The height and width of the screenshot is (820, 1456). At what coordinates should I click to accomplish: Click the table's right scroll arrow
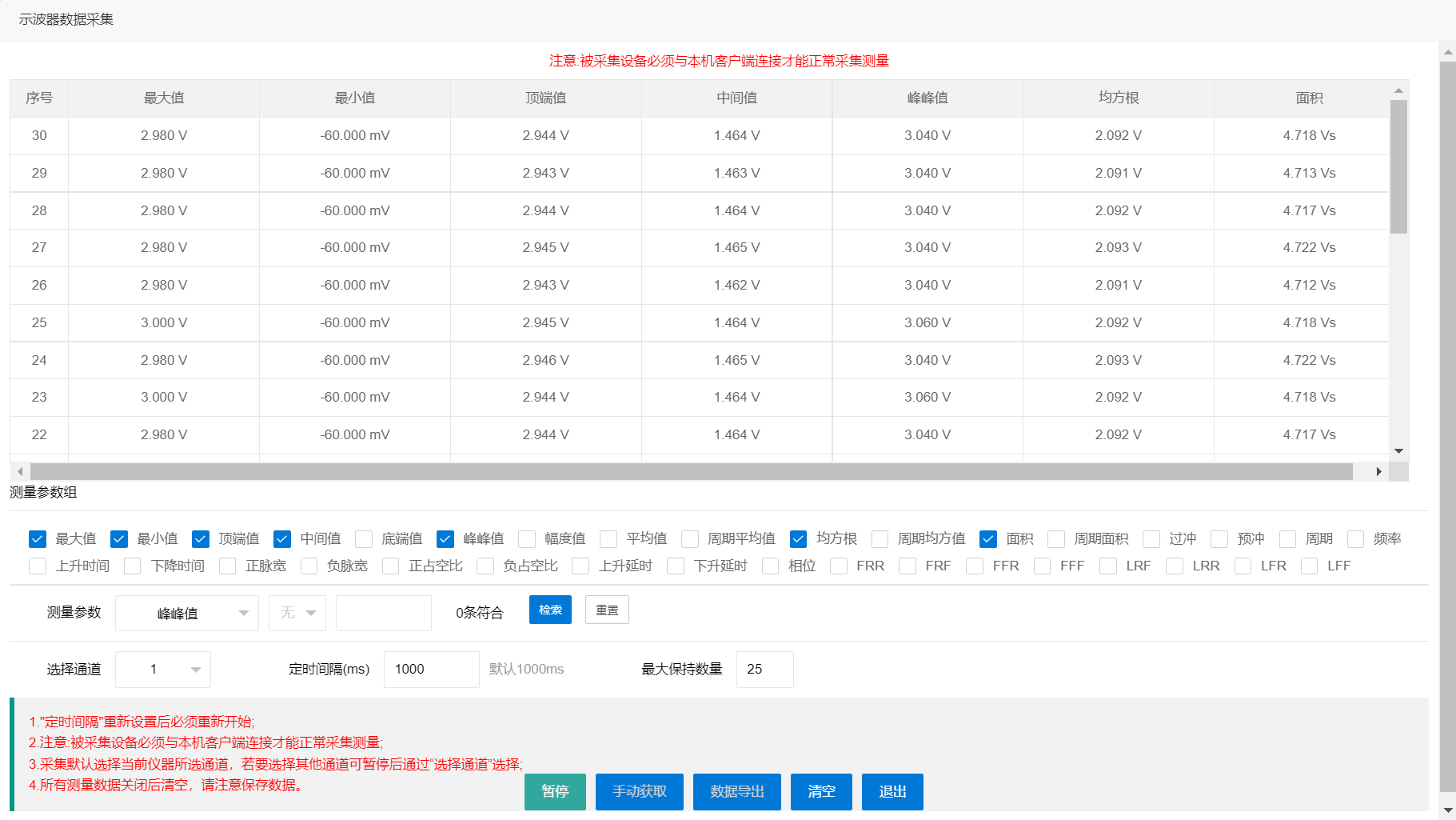(x=1378, y=472)
